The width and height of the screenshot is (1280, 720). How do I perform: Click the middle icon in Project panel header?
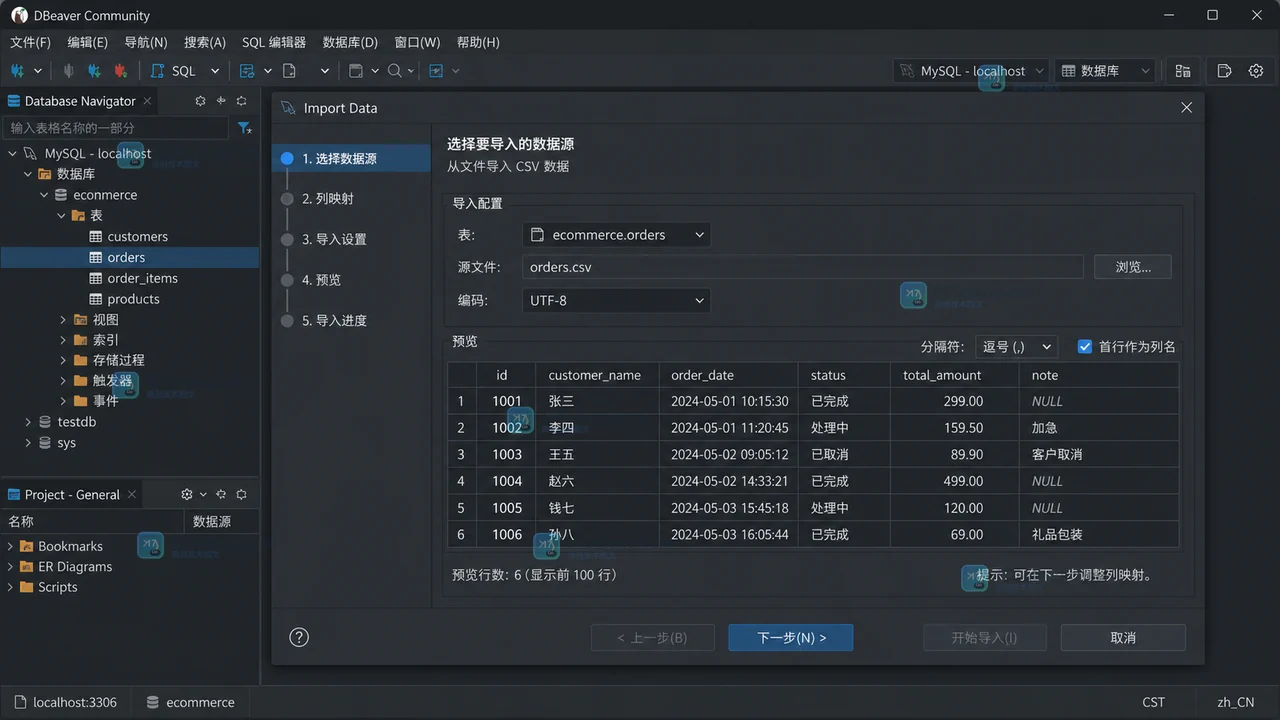pyautogui.click(x=221, y=494)
